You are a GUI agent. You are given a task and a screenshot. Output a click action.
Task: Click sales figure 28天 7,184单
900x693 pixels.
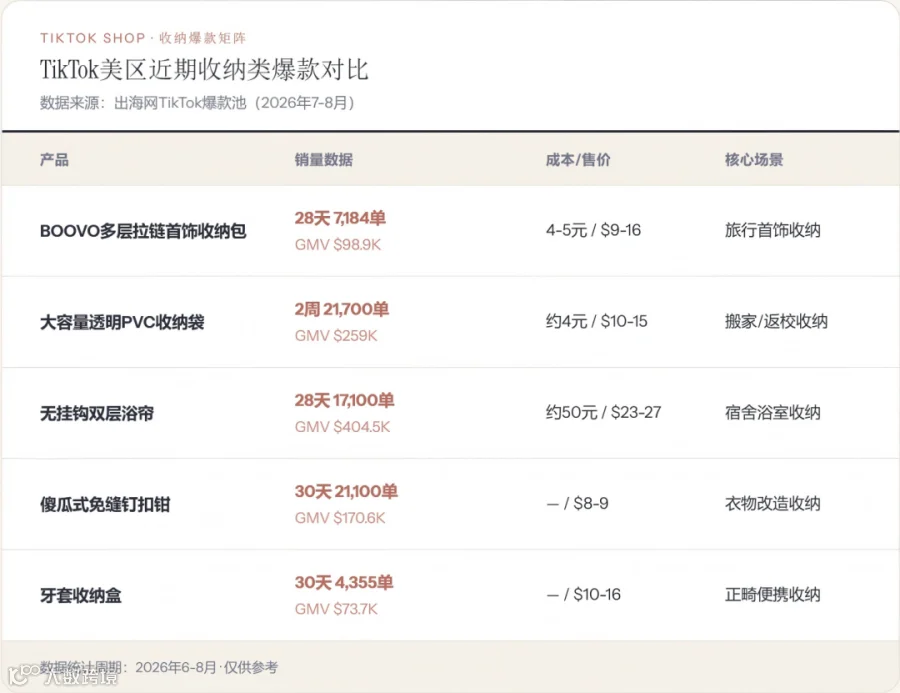click(340, 218)
